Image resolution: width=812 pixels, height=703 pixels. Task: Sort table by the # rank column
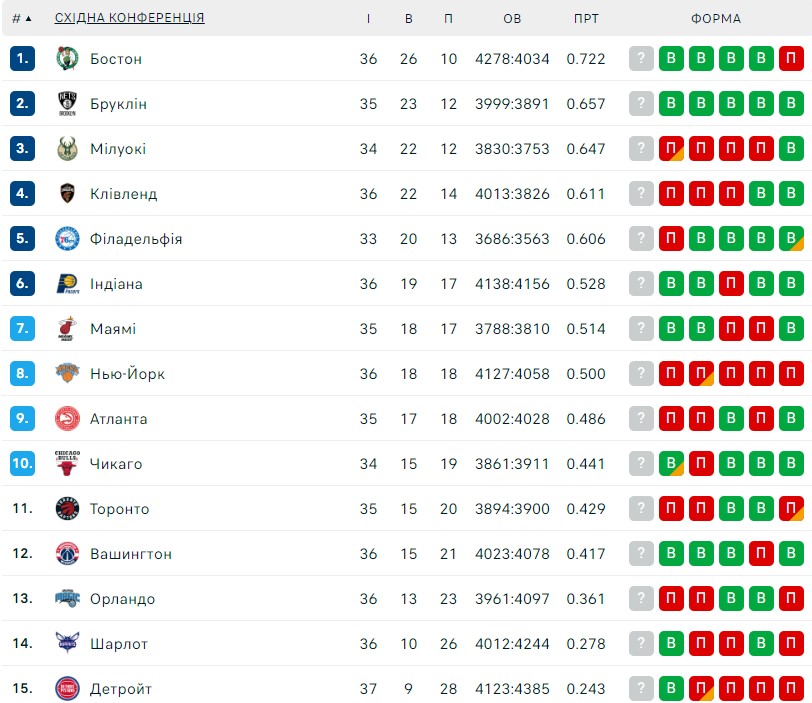pyautogui.click(x=22, y=18)
